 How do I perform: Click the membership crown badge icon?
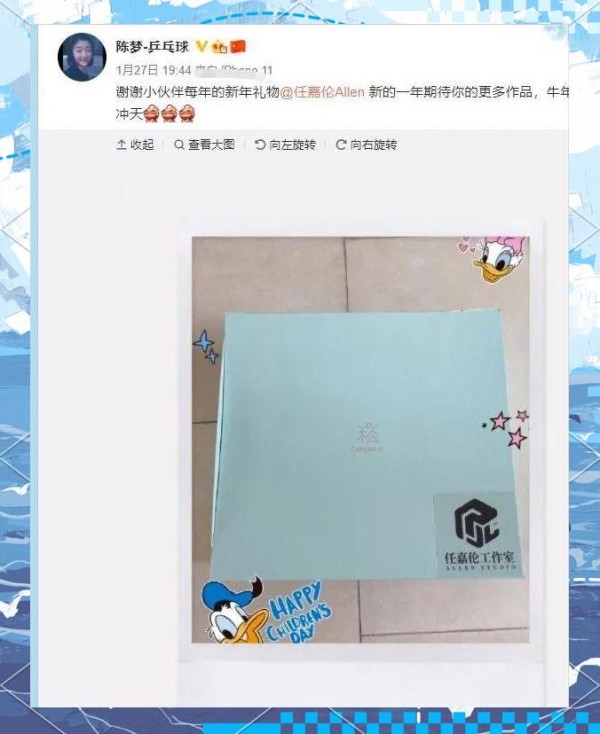tap(220, 47)
